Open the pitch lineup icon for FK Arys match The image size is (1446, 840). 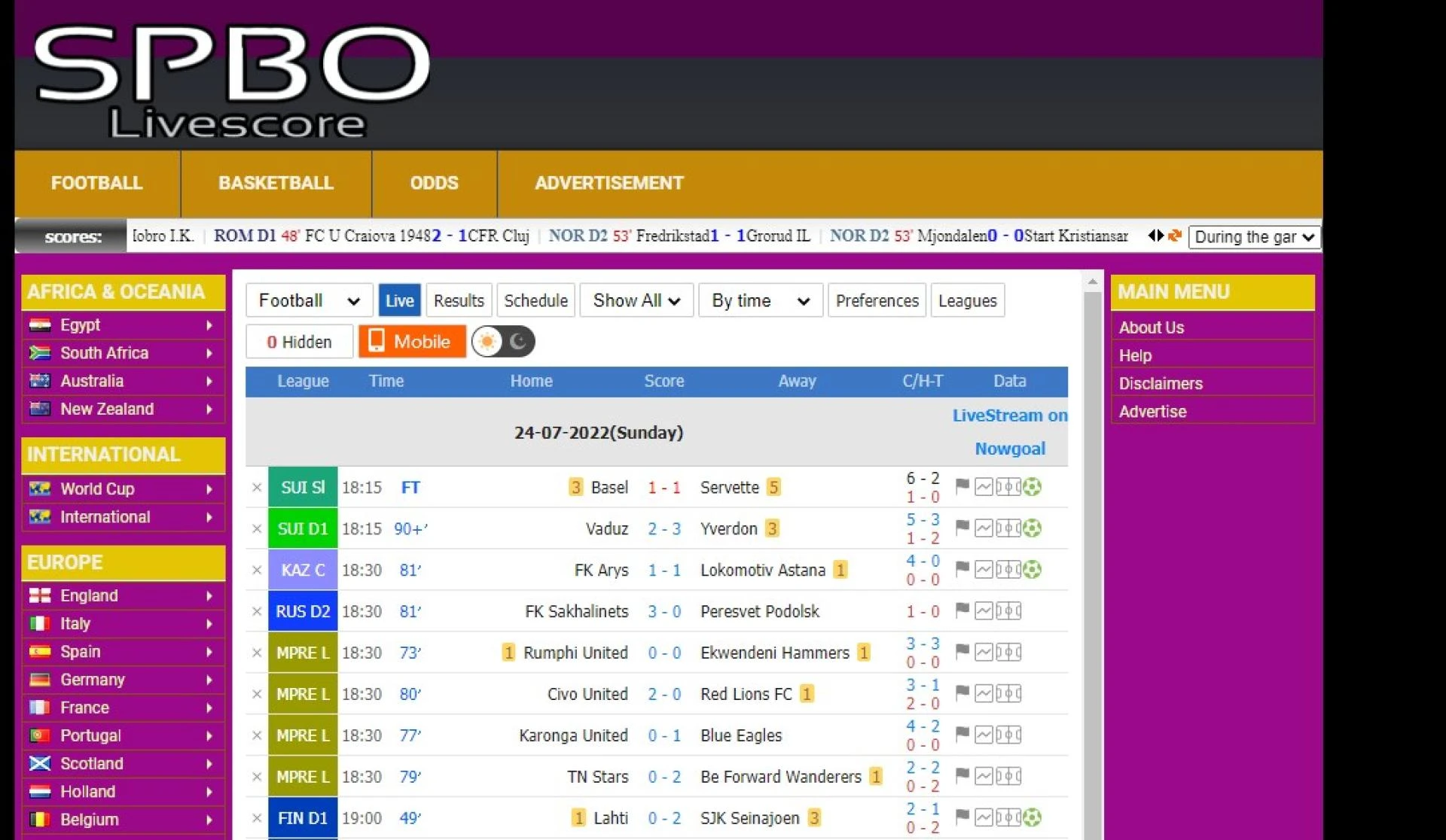point(1007,570)
